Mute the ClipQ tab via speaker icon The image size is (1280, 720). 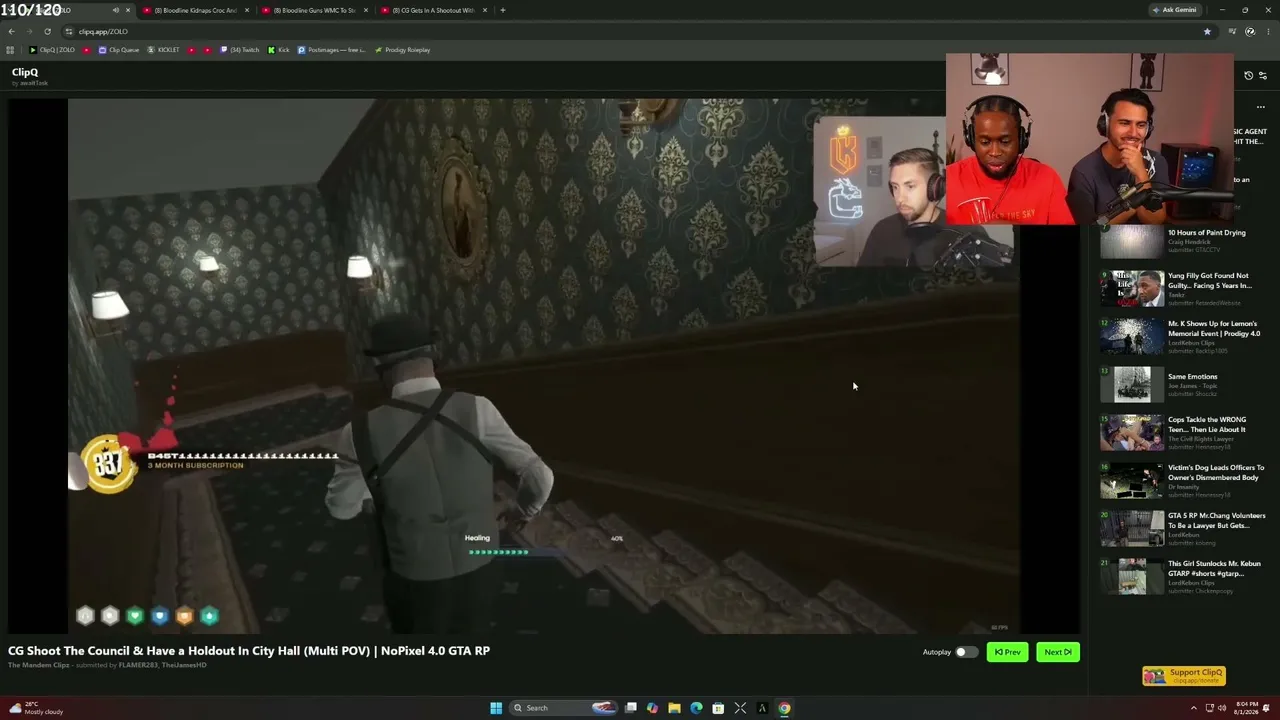pos(116,10)
